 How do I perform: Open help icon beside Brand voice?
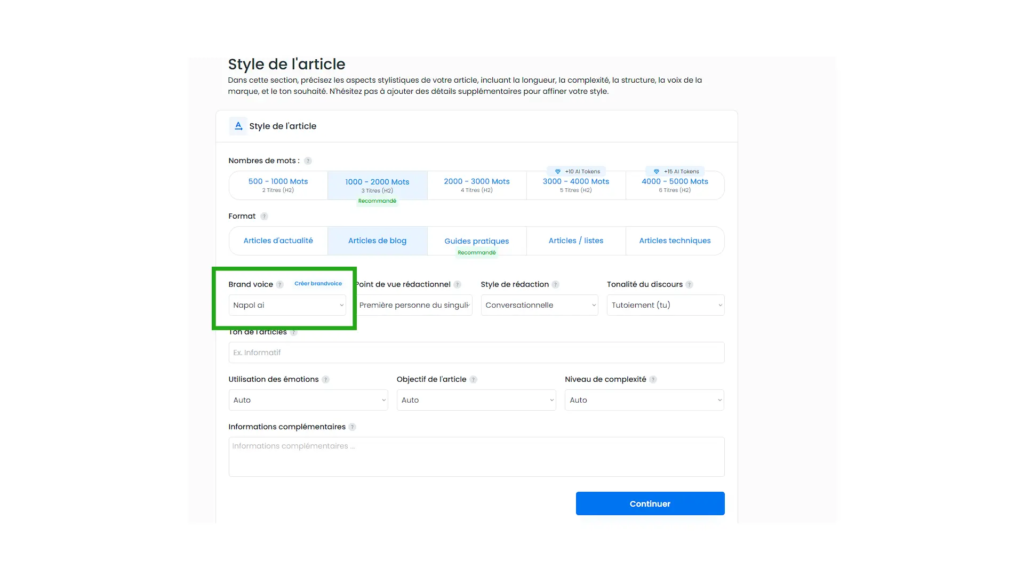click(280, 285)
